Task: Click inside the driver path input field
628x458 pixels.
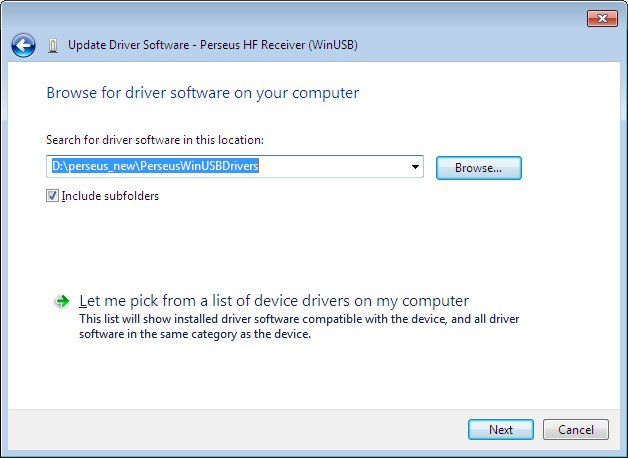Action: (x=235, y=167)
